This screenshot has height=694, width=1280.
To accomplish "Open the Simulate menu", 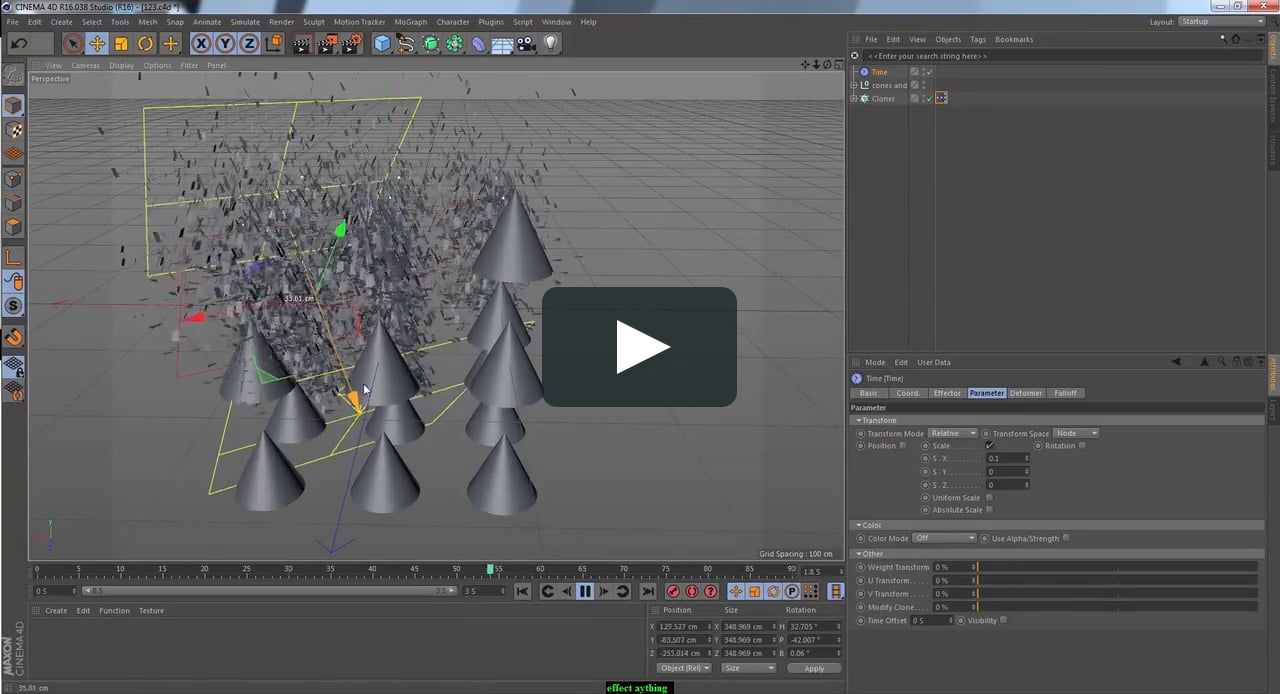I will click(x=245, y=22).
